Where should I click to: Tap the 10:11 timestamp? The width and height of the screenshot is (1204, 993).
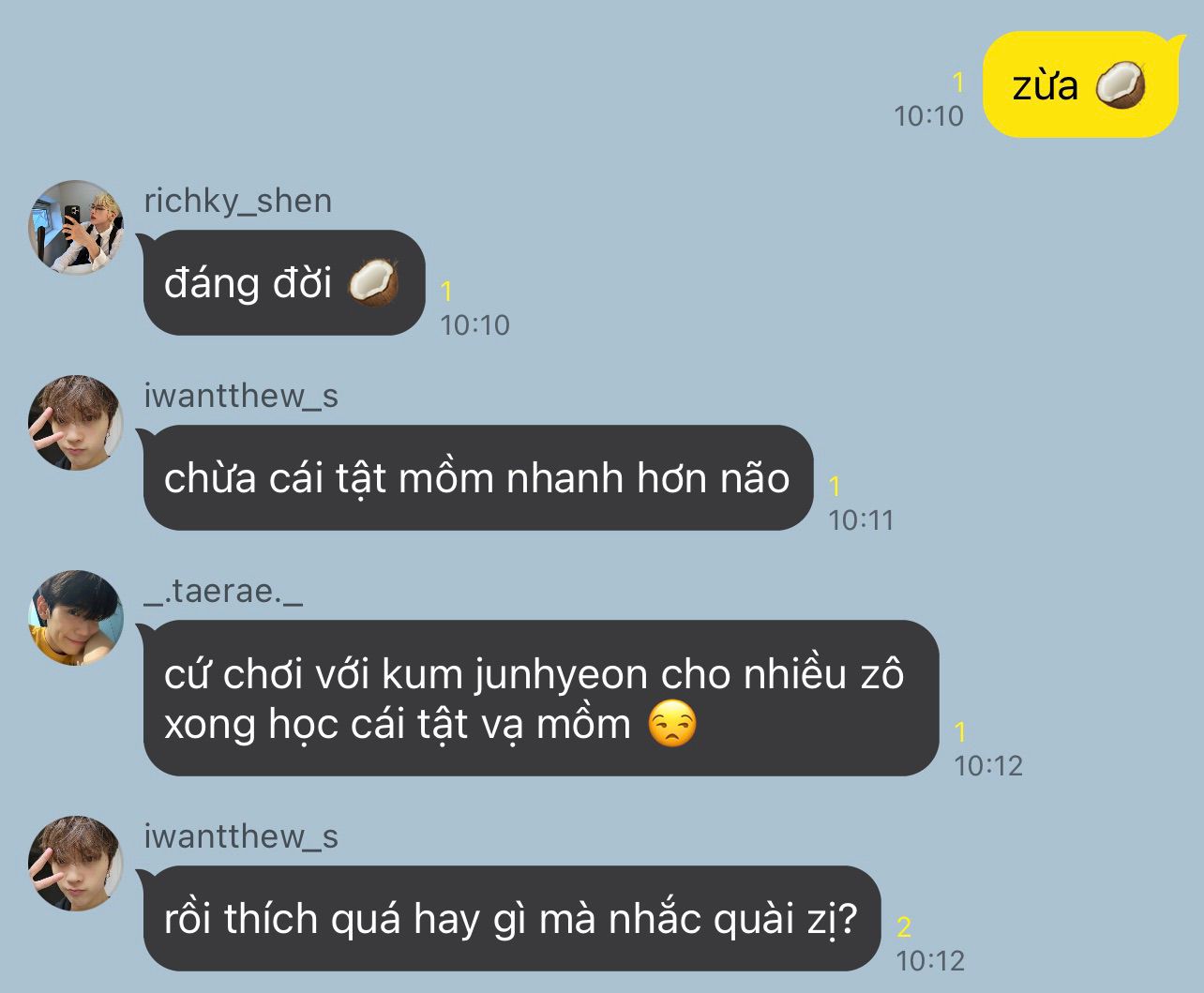pyautogui.click(x=861, y=519)
